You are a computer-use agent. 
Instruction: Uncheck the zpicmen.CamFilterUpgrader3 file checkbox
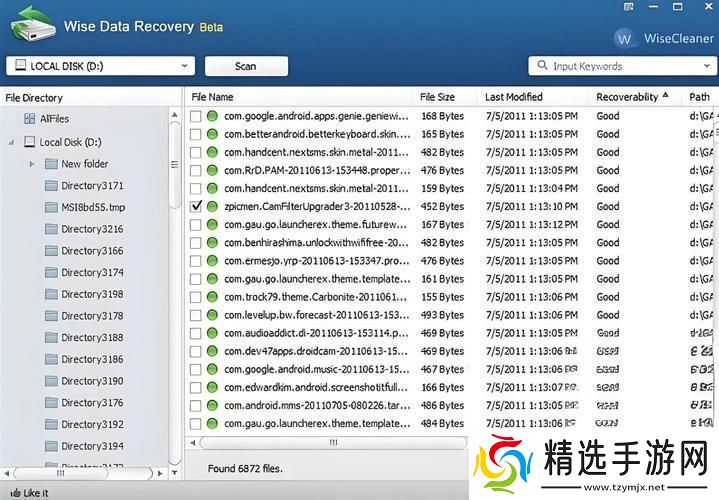click(x=196, y=206)
